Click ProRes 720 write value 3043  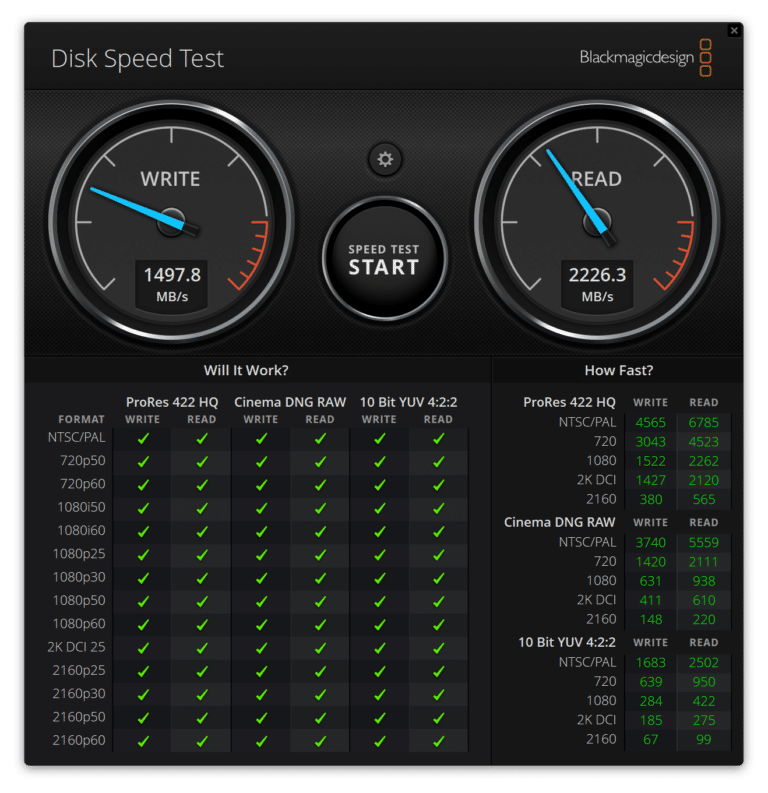(x=651, y=442)
